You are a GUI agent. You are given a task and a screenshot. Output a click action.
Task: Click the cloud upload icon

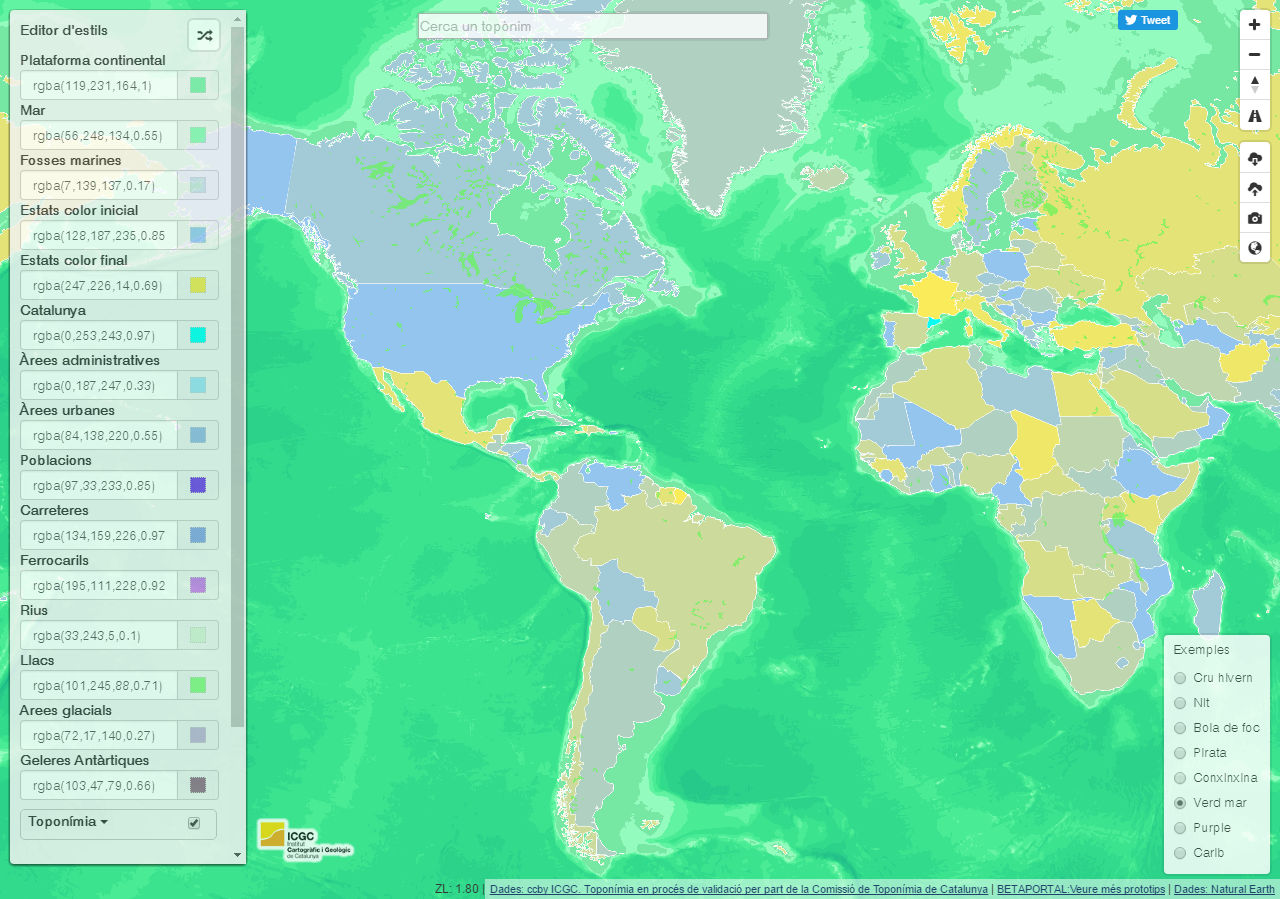pos(1255,188)
